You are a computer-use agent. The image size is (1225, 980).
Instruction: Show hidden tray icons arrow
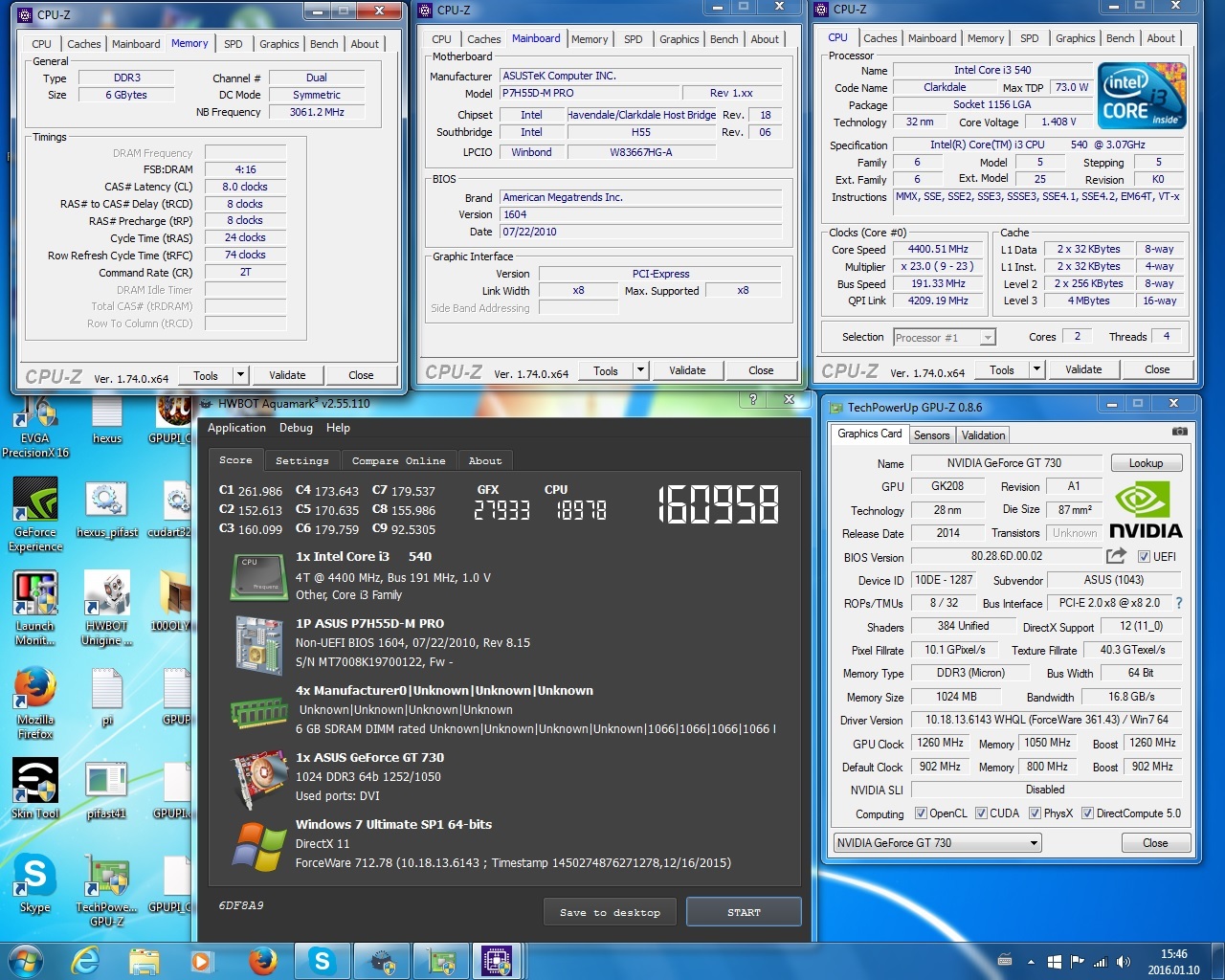(1031, 962)
